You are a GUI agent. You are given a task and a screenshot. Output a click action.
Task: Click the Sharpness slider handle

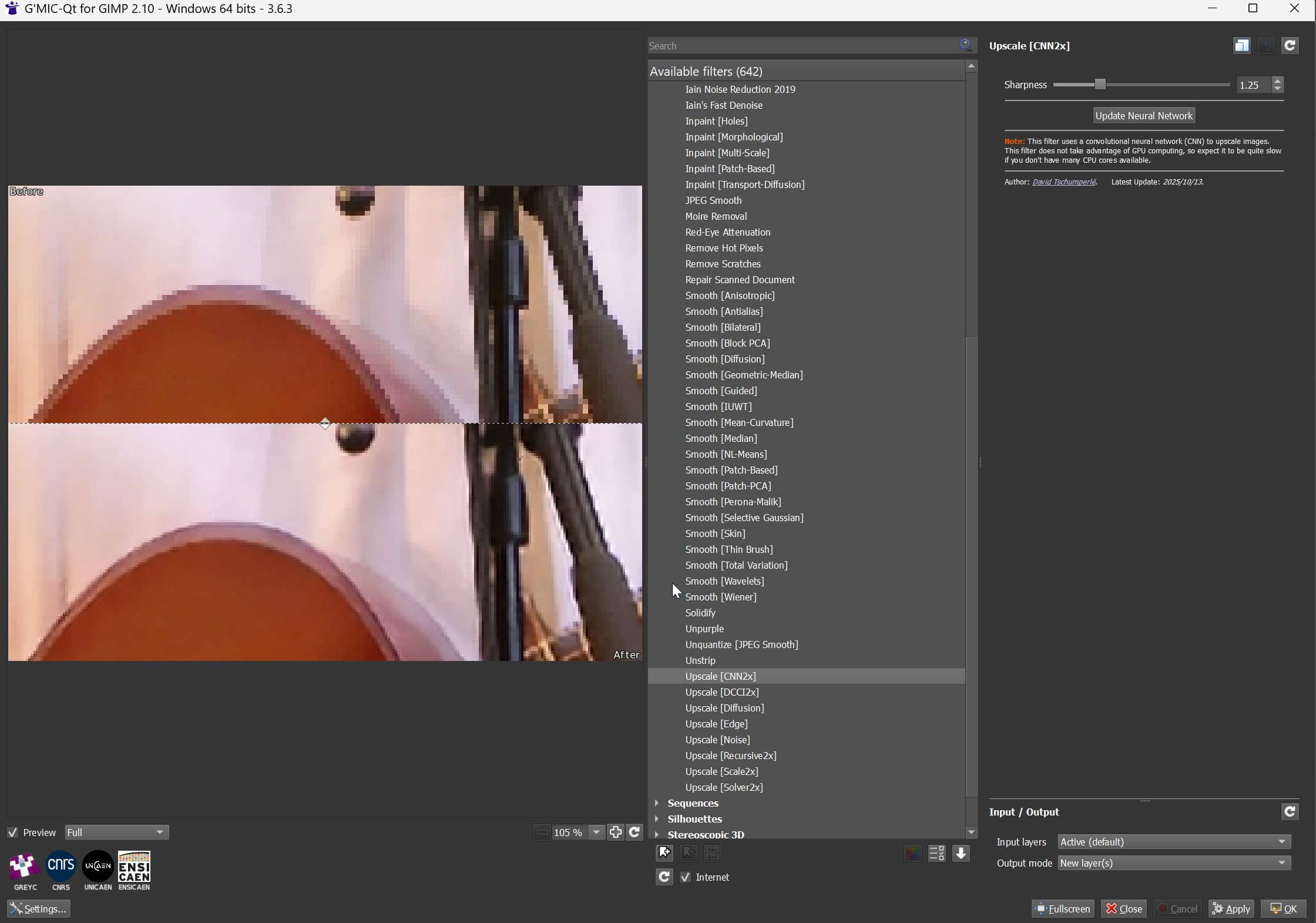(x=1100, y=85)
